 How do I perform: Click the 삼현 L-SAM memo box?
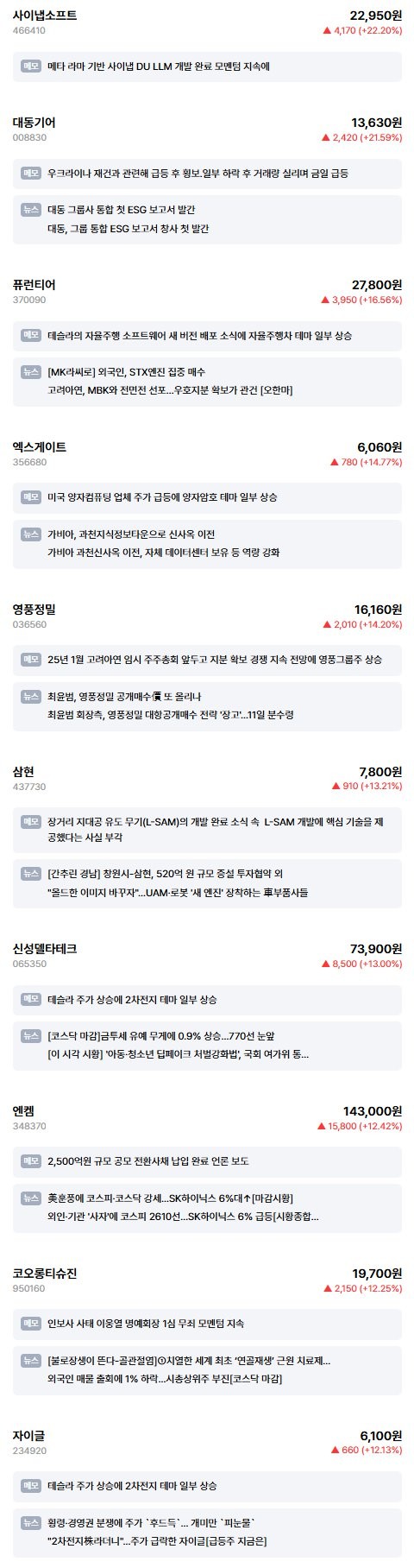click(x=207, y=829)
